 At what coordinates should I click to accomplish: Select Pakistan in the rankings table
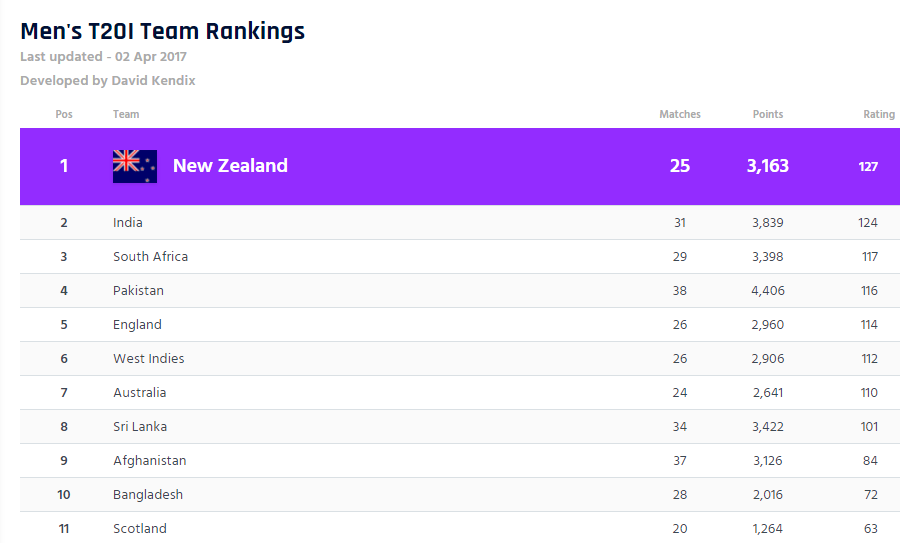138,291
